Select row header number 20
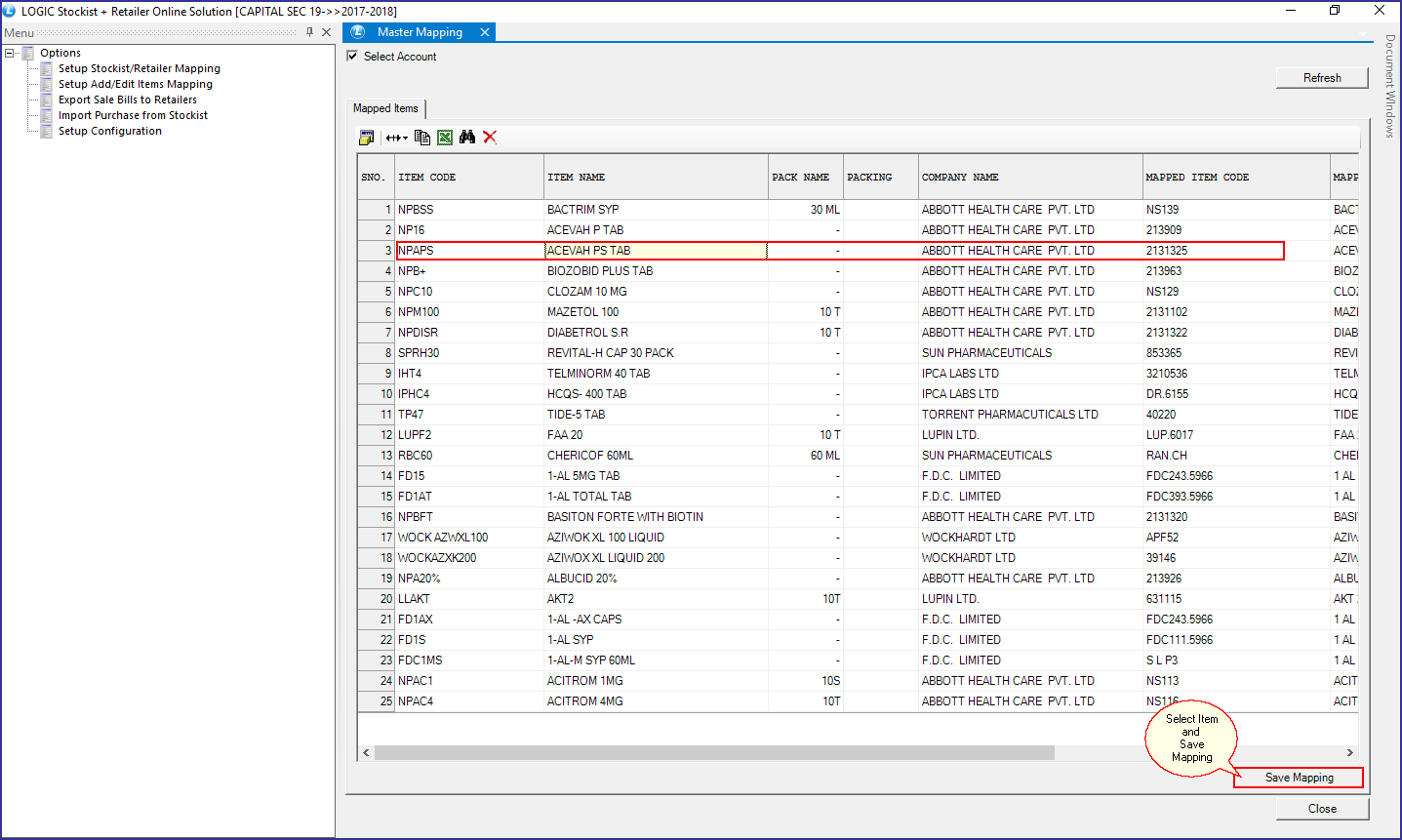The image size is (1402, 840). click(376, 599)
